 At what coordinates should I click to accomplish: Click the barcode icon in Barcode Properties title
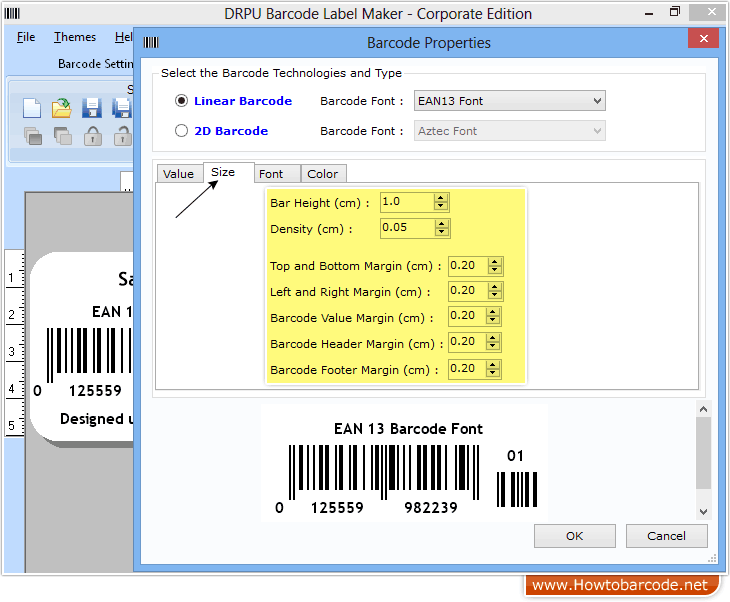click(151, 43)
